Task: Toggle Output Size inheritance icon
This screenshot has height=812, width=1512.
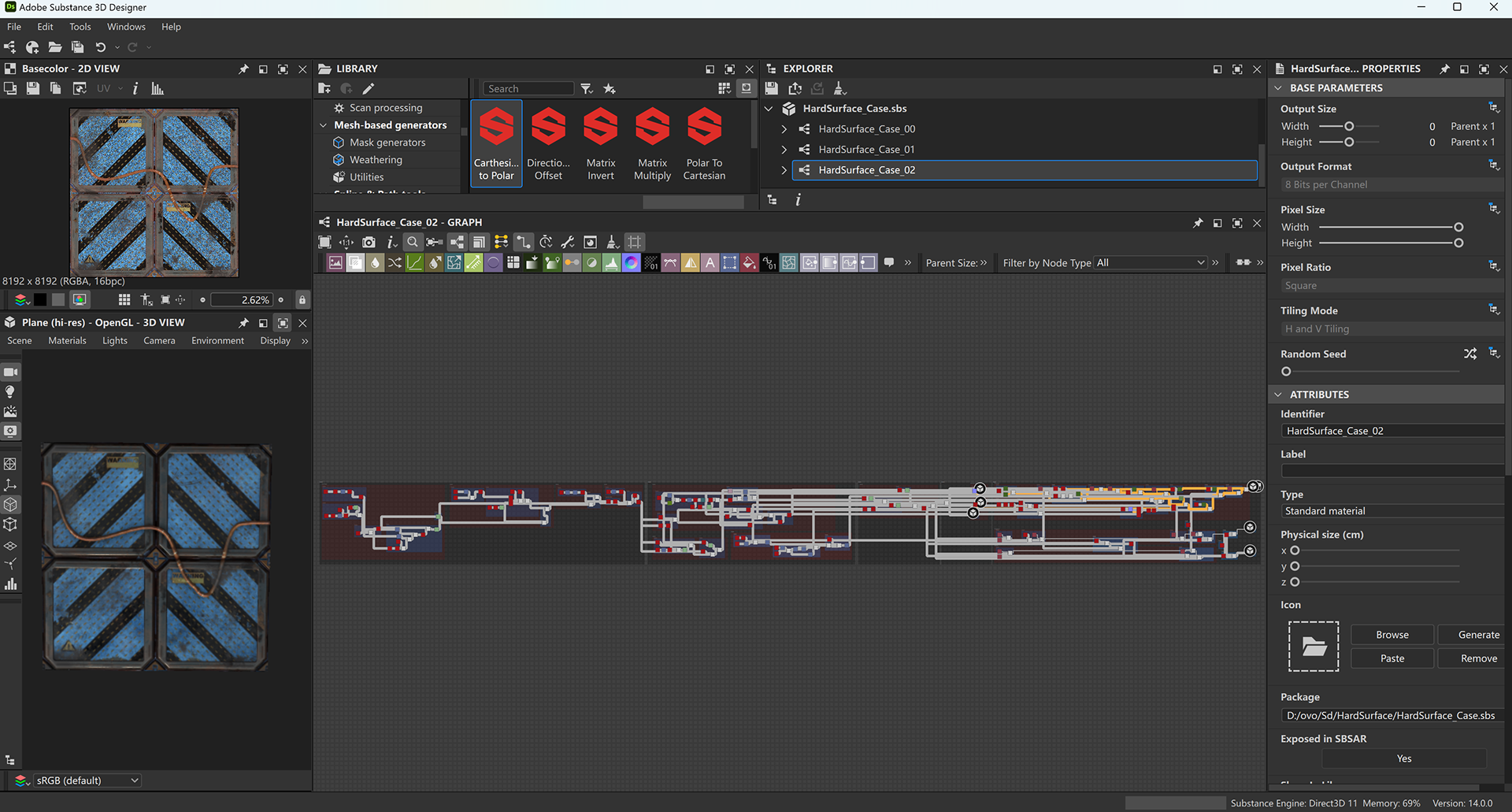Action: pos(1494,108)
